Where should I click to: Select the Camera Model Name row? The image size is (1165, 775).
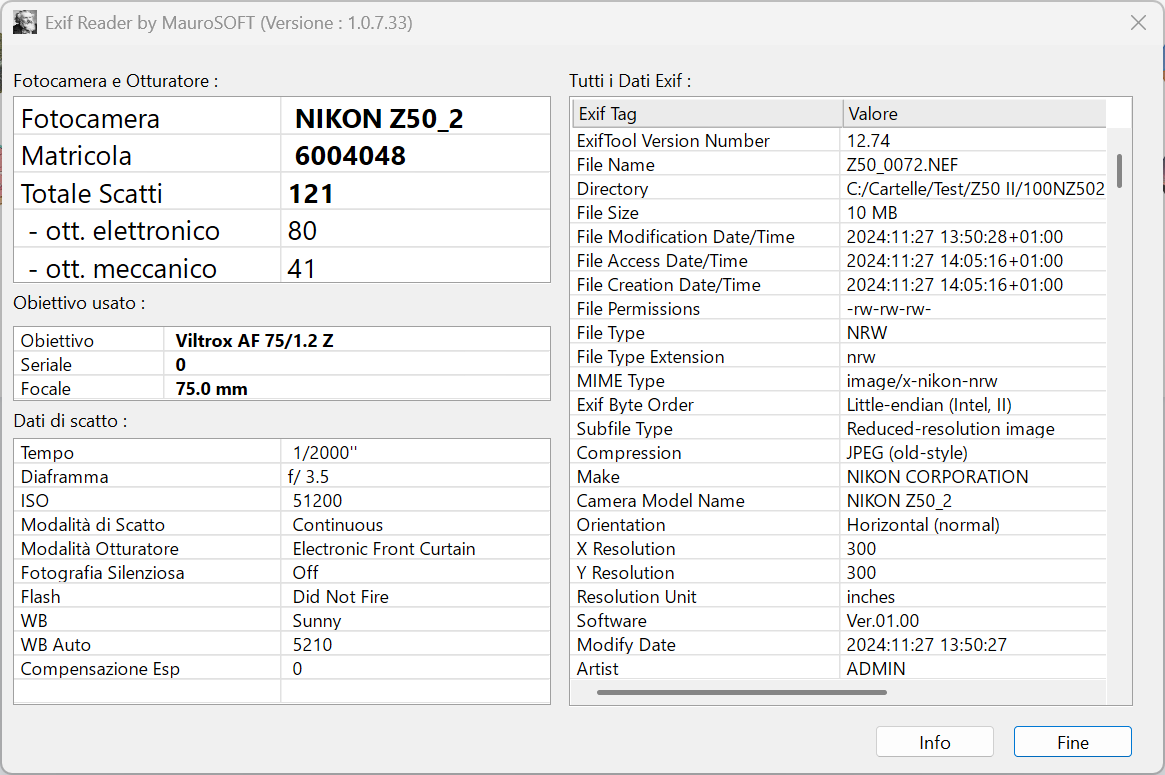coord(839,501)
